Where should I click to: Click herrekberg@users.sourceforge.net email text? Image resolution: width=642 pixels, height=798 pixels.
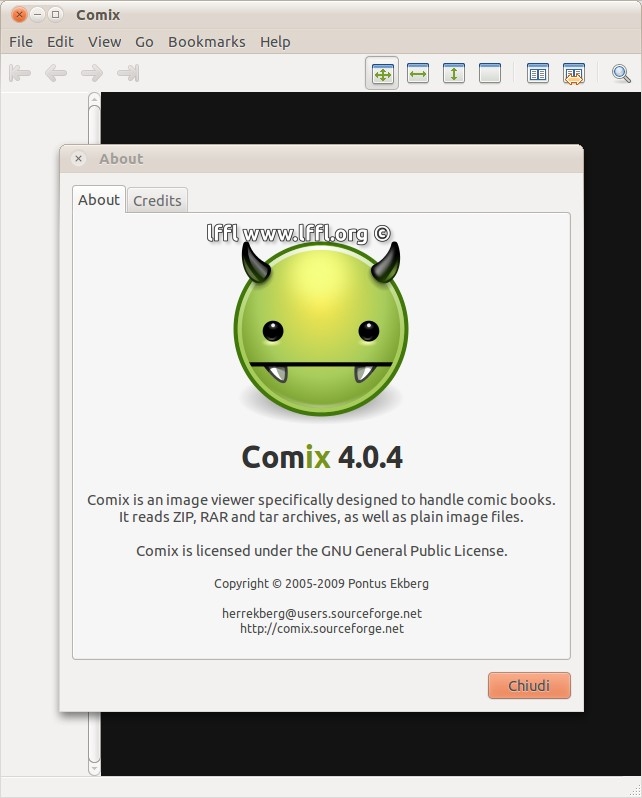pyautogui.click(x=322, y=613)
